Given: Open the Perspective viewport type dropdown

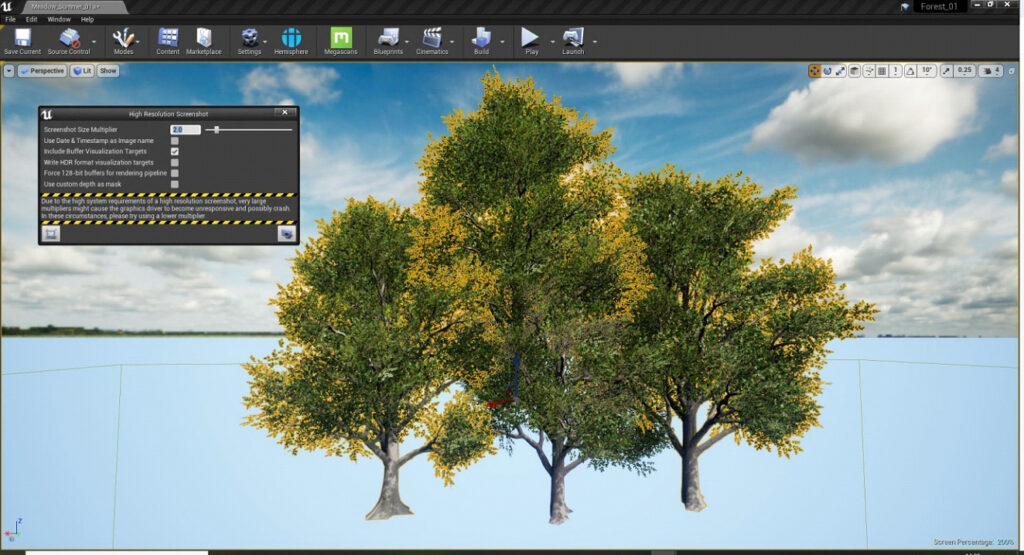Looking at the screenshot, I should tap(42, 71).
